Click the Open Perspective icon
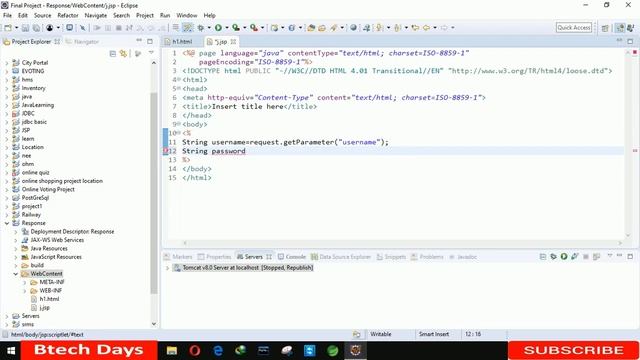 [605, 28]
